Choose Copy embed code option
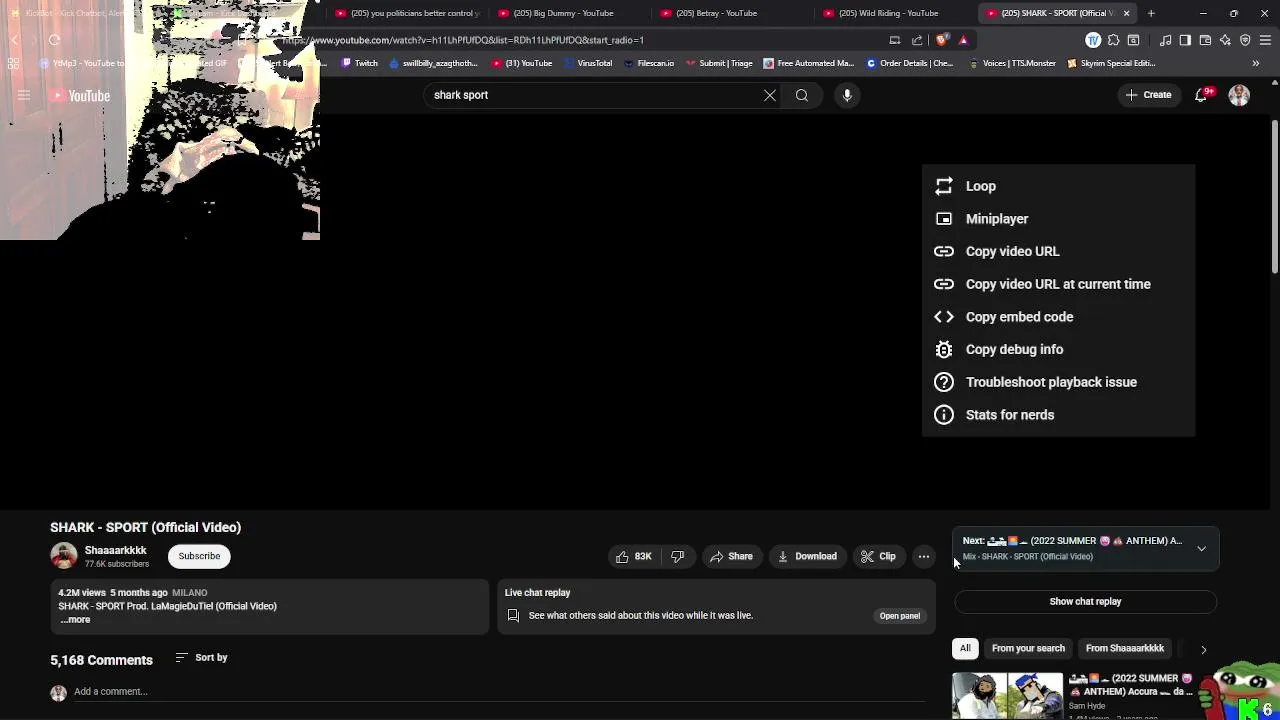The image size is (1280, 720). click(x=1058, y=317)
